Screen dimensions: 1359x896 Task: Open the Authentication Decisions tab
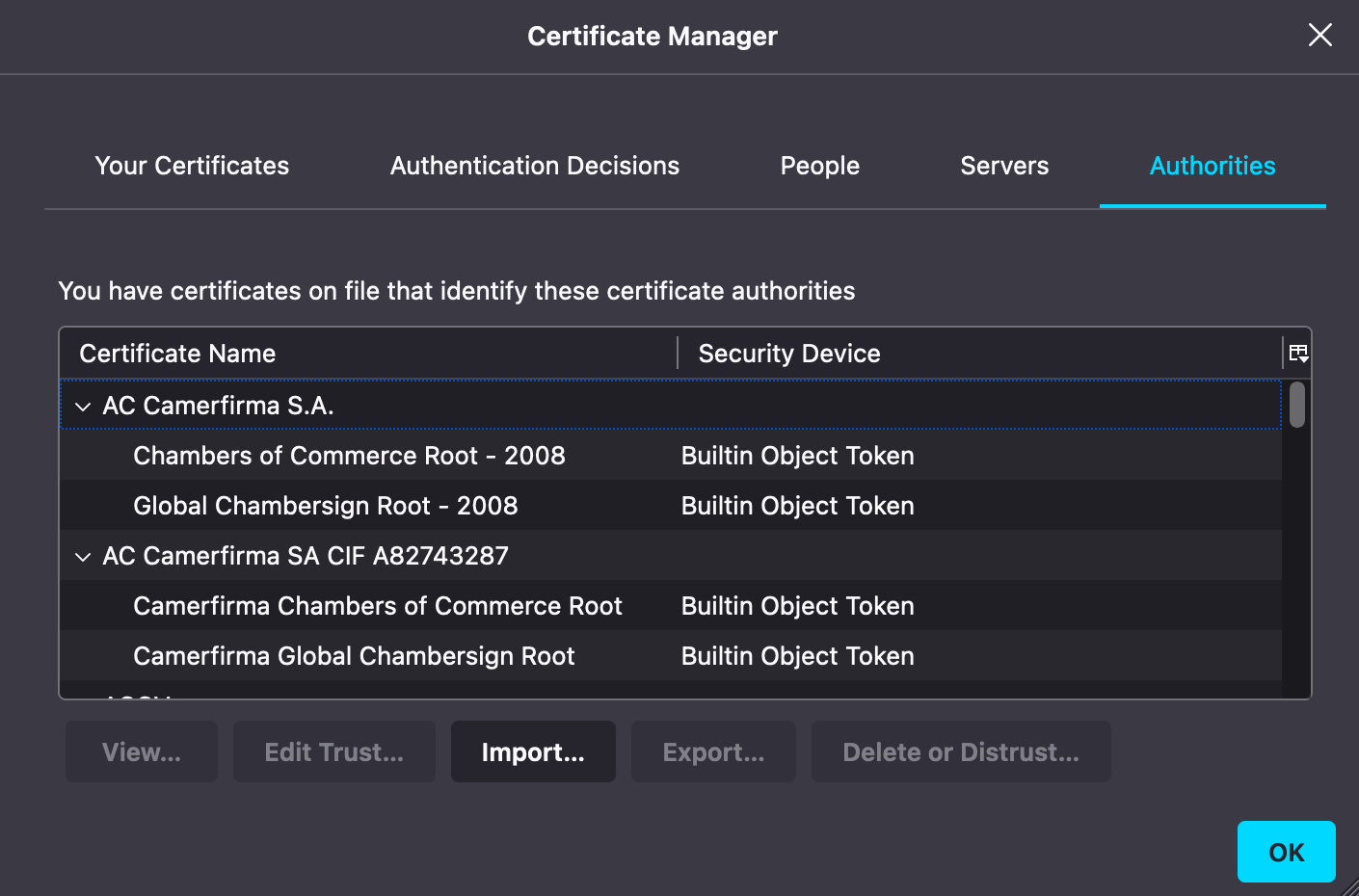534,166
